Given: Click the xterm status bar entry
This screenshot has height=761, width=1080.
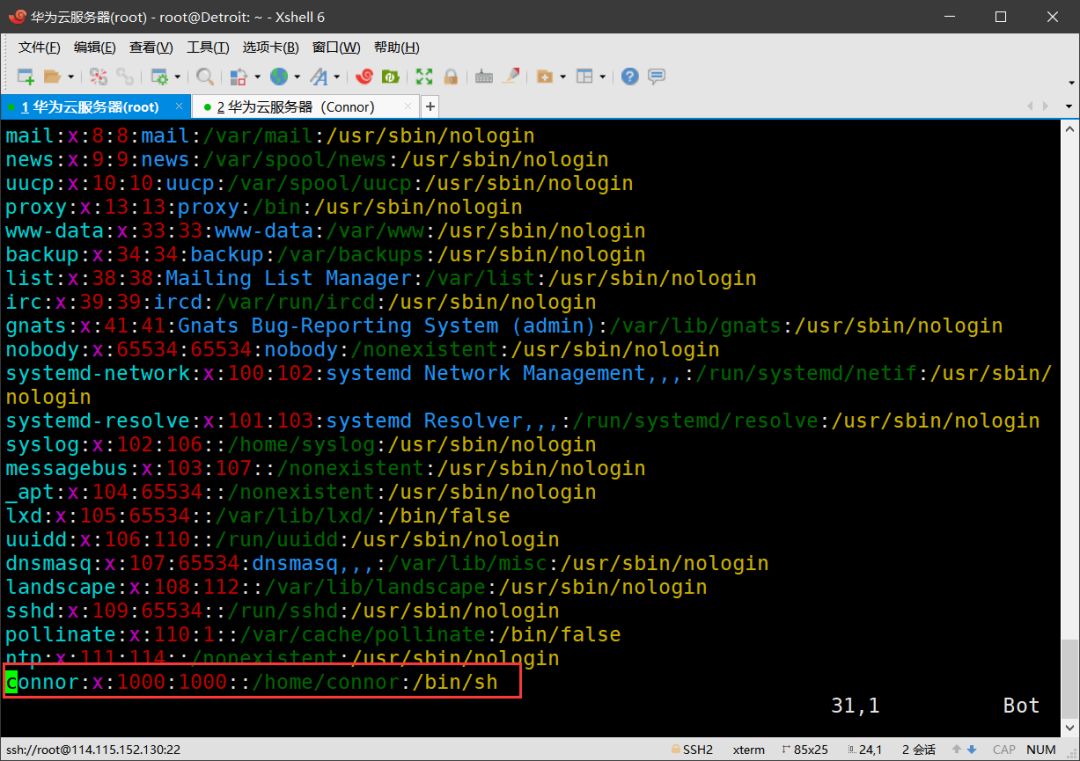Looking at the screenshot, I should tap(749, 749).
